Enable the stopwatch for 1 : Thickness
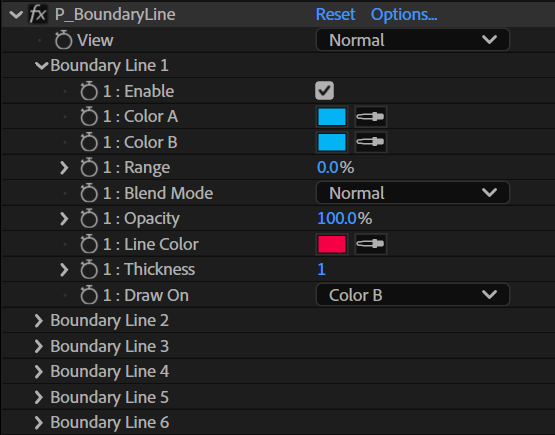 (x=88, y=269)
